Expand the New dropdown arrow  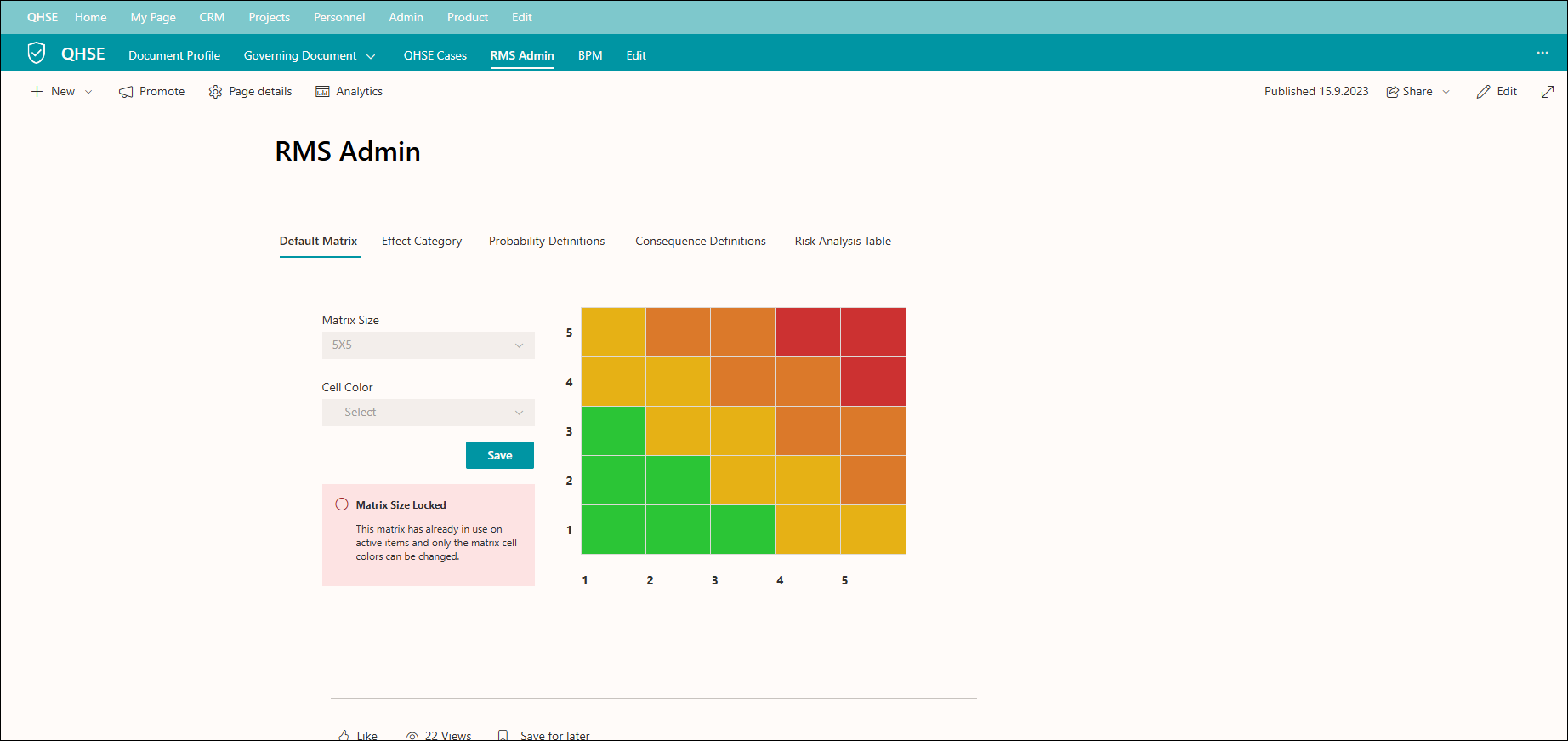[88, 92]
